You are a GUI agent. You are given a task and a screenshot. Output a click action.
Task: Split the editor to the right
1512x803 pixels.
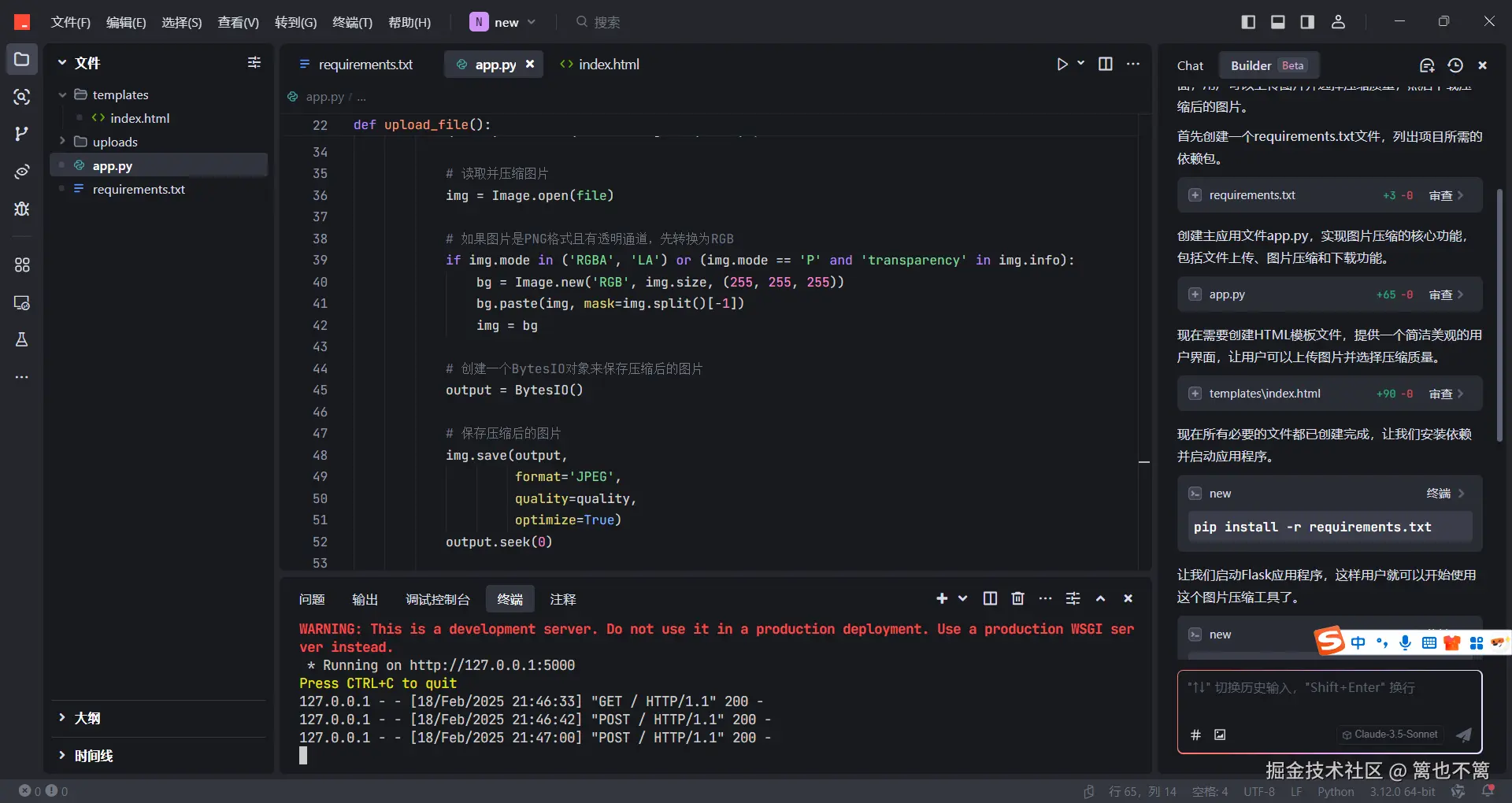tap(1106, 65)
